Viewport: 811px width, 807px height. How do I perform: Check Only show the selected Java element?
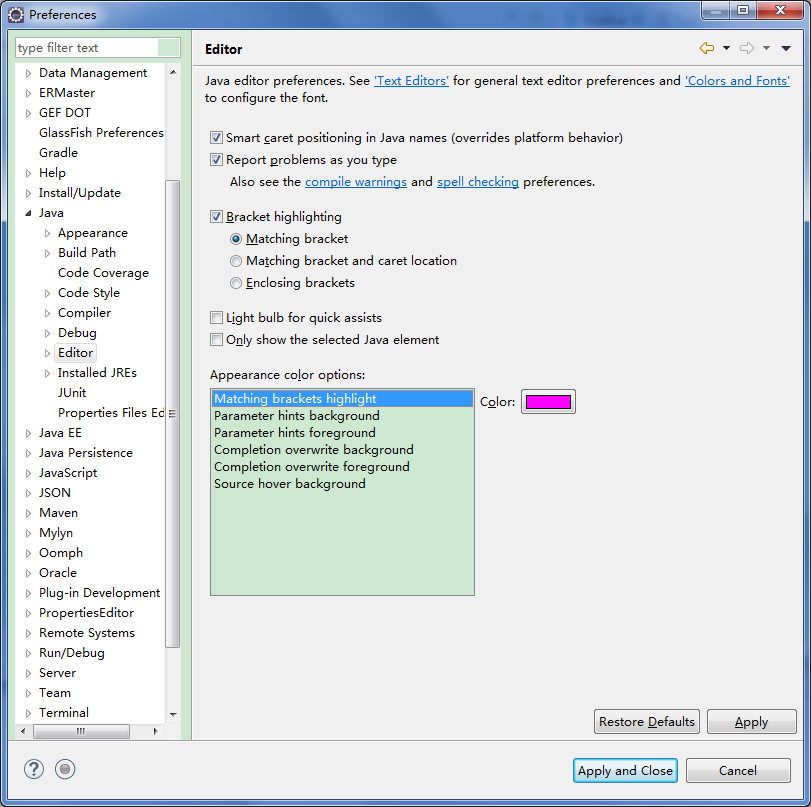(216, 340)
